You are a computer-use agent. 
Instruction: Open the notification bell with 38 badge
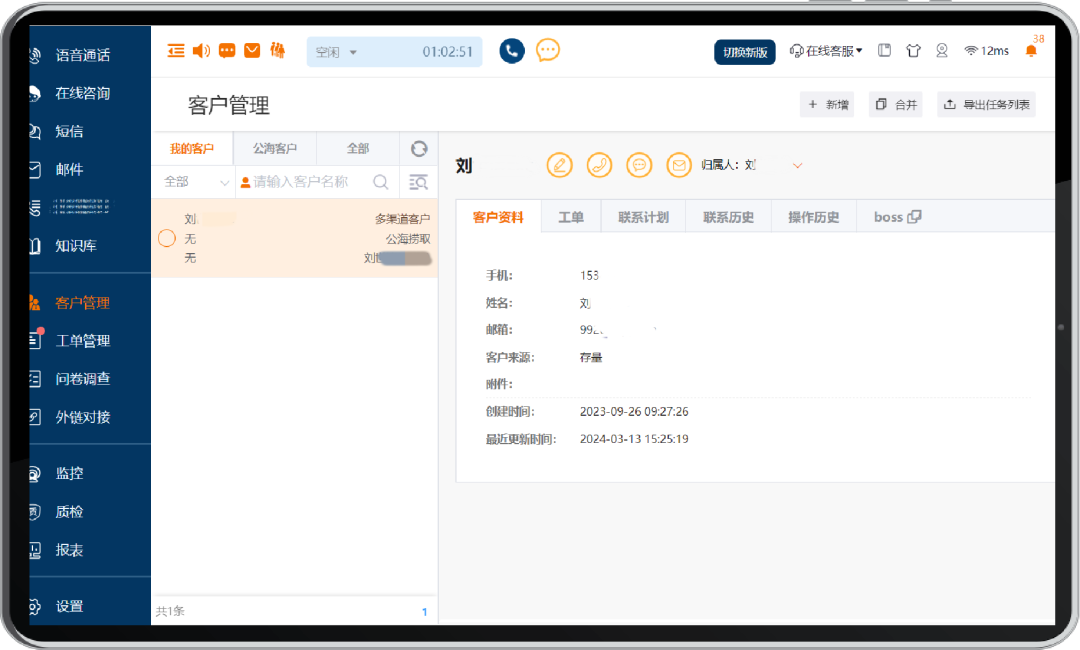pos(1032,50)
